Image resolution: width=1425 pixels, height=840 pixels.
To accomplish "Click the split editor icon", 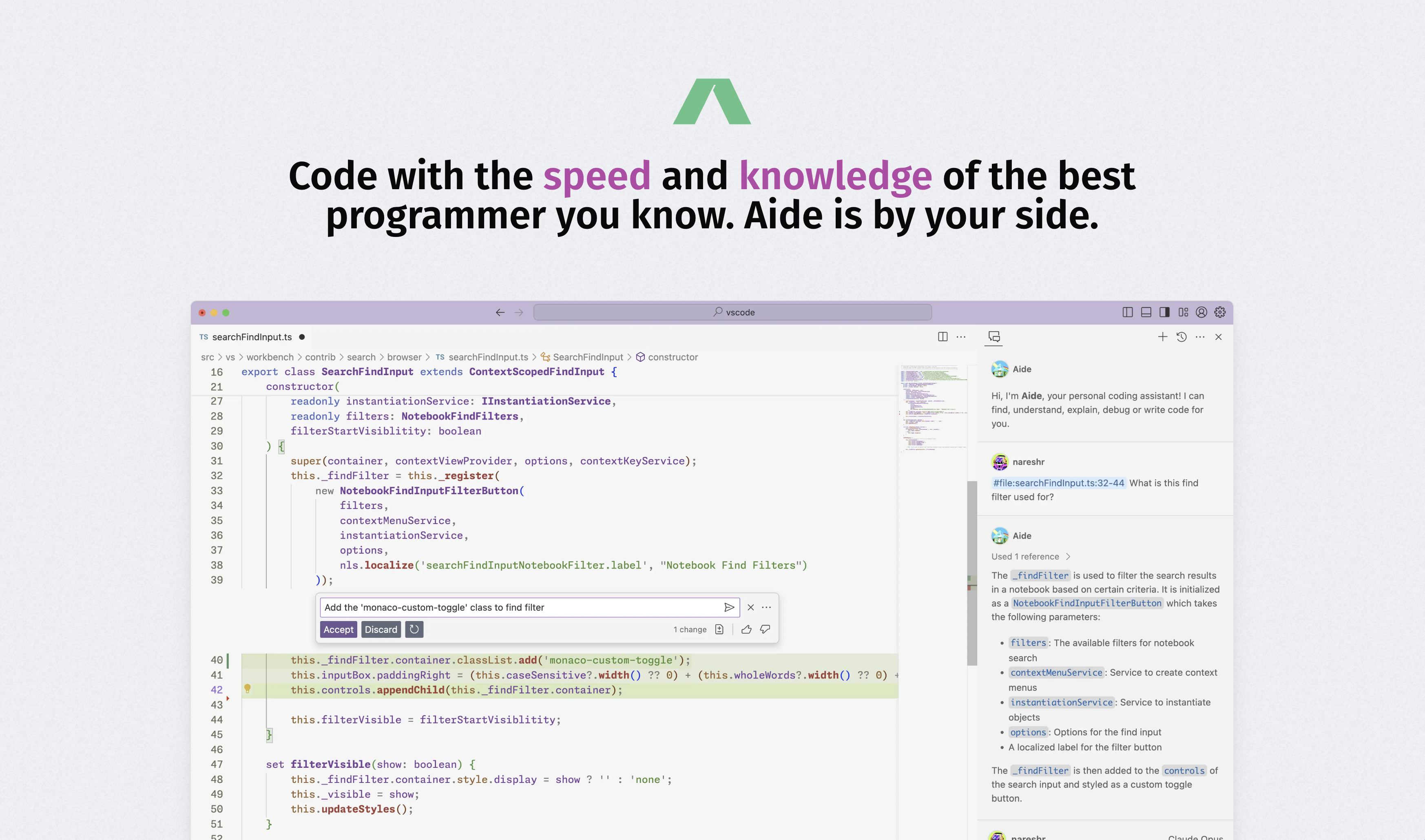I will pyautogui.click(x=943, y=337).
